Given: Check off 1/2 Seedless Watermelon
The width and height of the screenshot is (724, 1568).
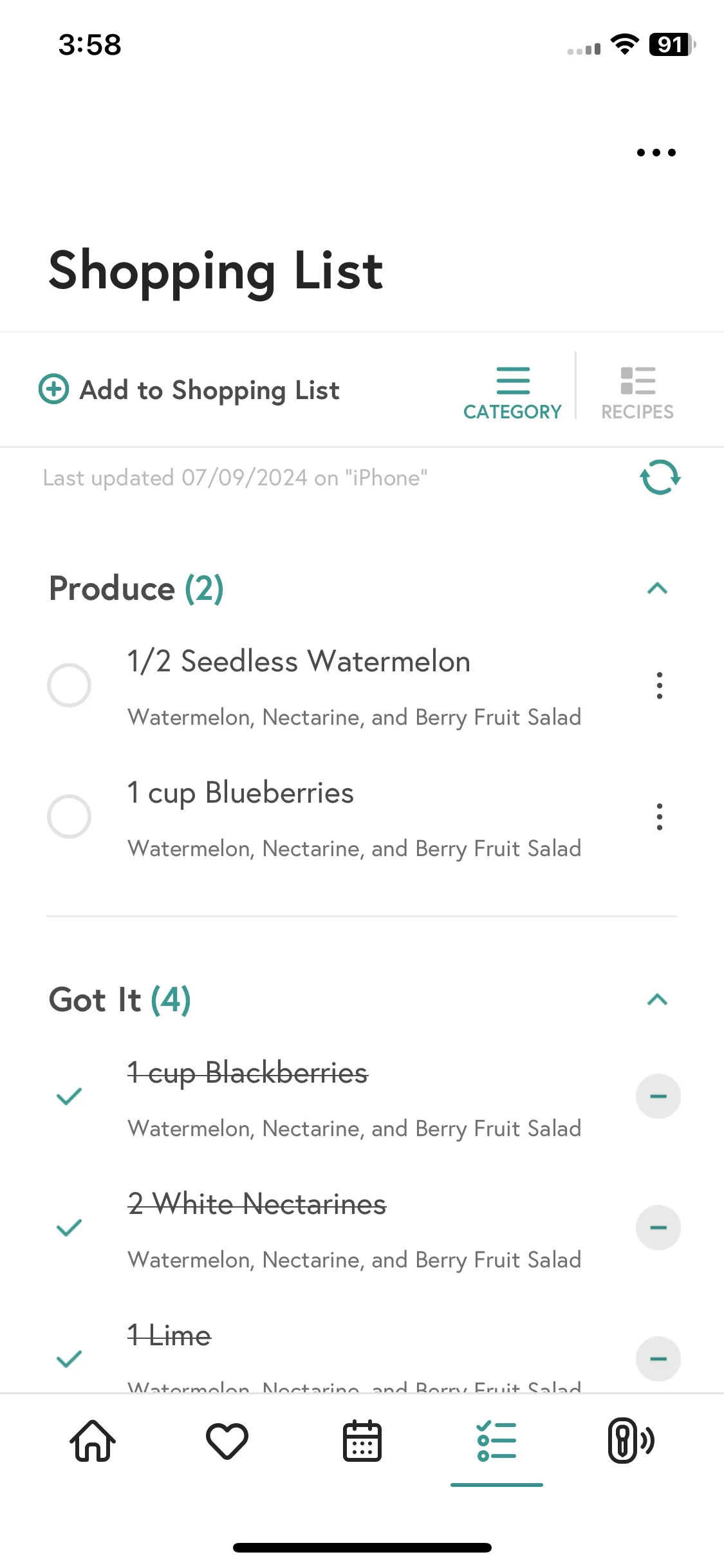Looking at the screenshot, I should coord(69,686).
